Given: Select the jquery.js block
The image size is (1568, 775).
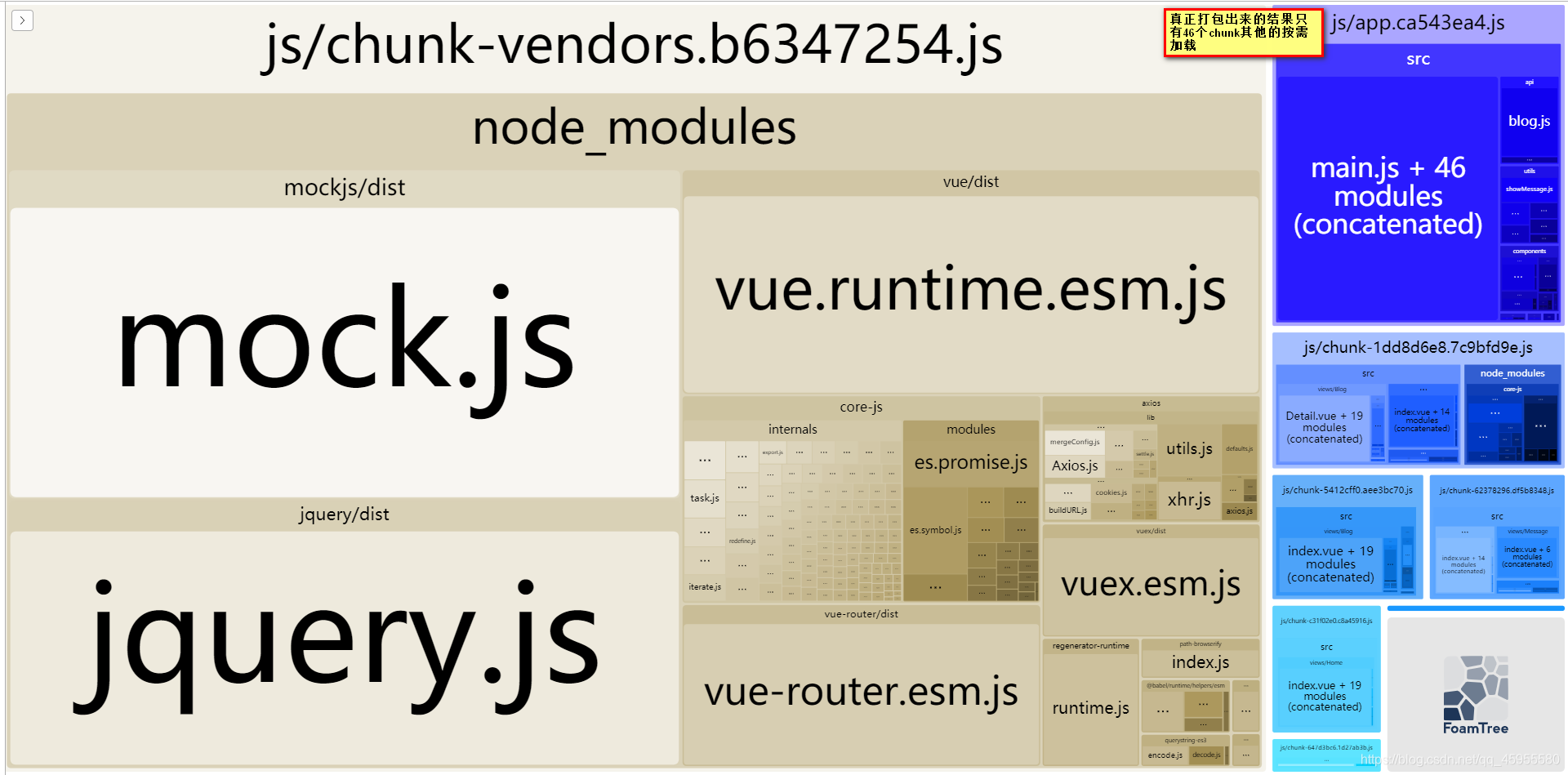Looking at the screenshot, I should tap(345, 648).
